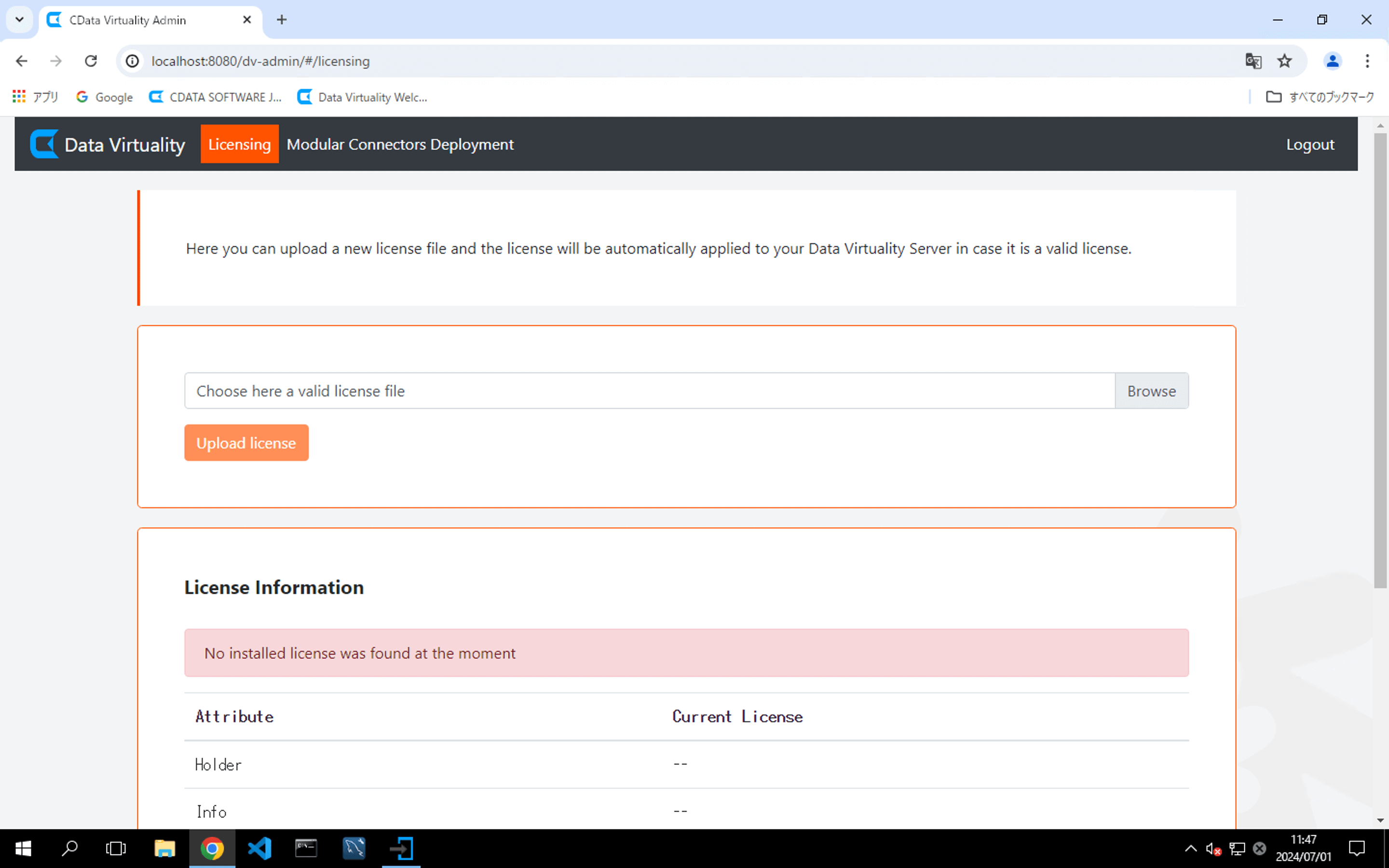Open MySQL Workbench from taskbar

click(354, 848)
